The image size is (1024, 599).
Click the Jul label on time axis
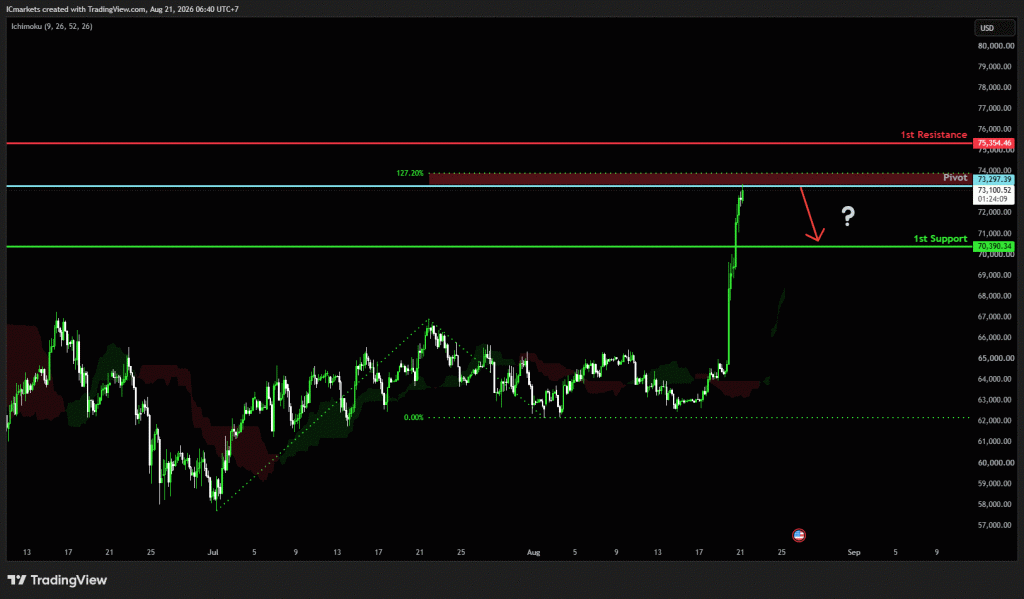213,553
